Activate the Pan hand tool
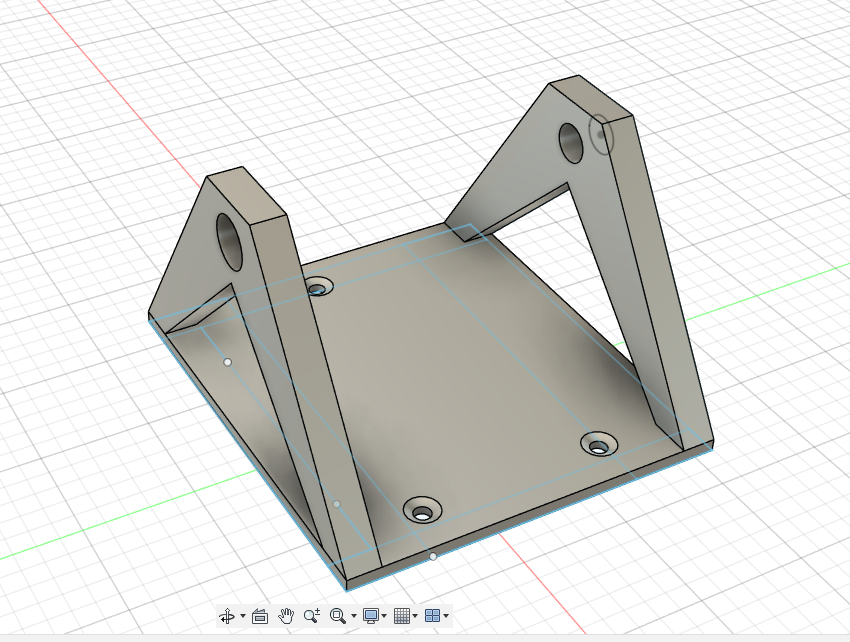Viewport: 850px width, 642px height. pos(286,616)
